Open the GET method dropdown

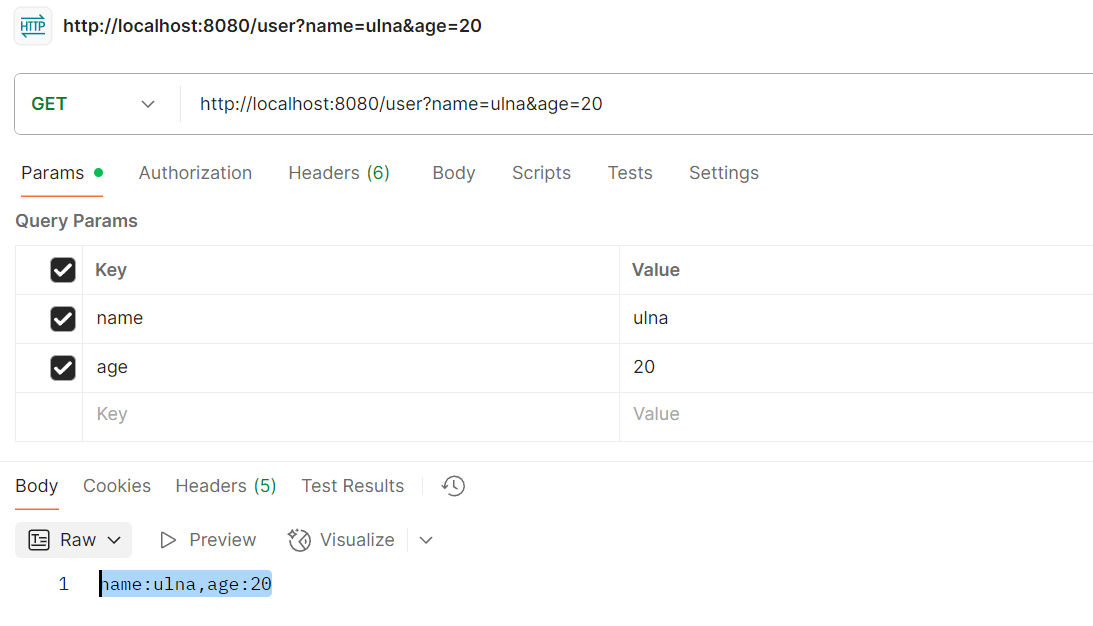94,104
